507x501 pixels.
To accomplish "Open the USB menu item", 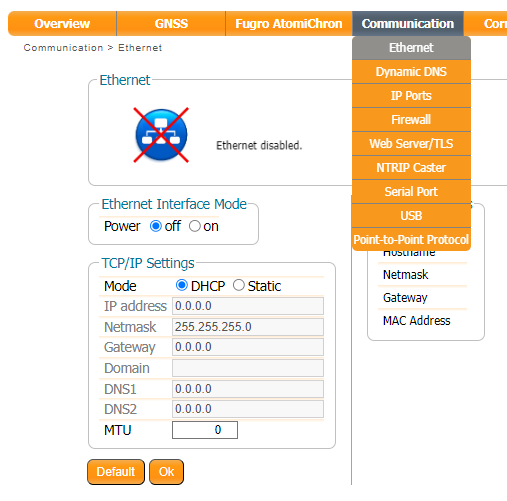I will click(x=411, y=216).
